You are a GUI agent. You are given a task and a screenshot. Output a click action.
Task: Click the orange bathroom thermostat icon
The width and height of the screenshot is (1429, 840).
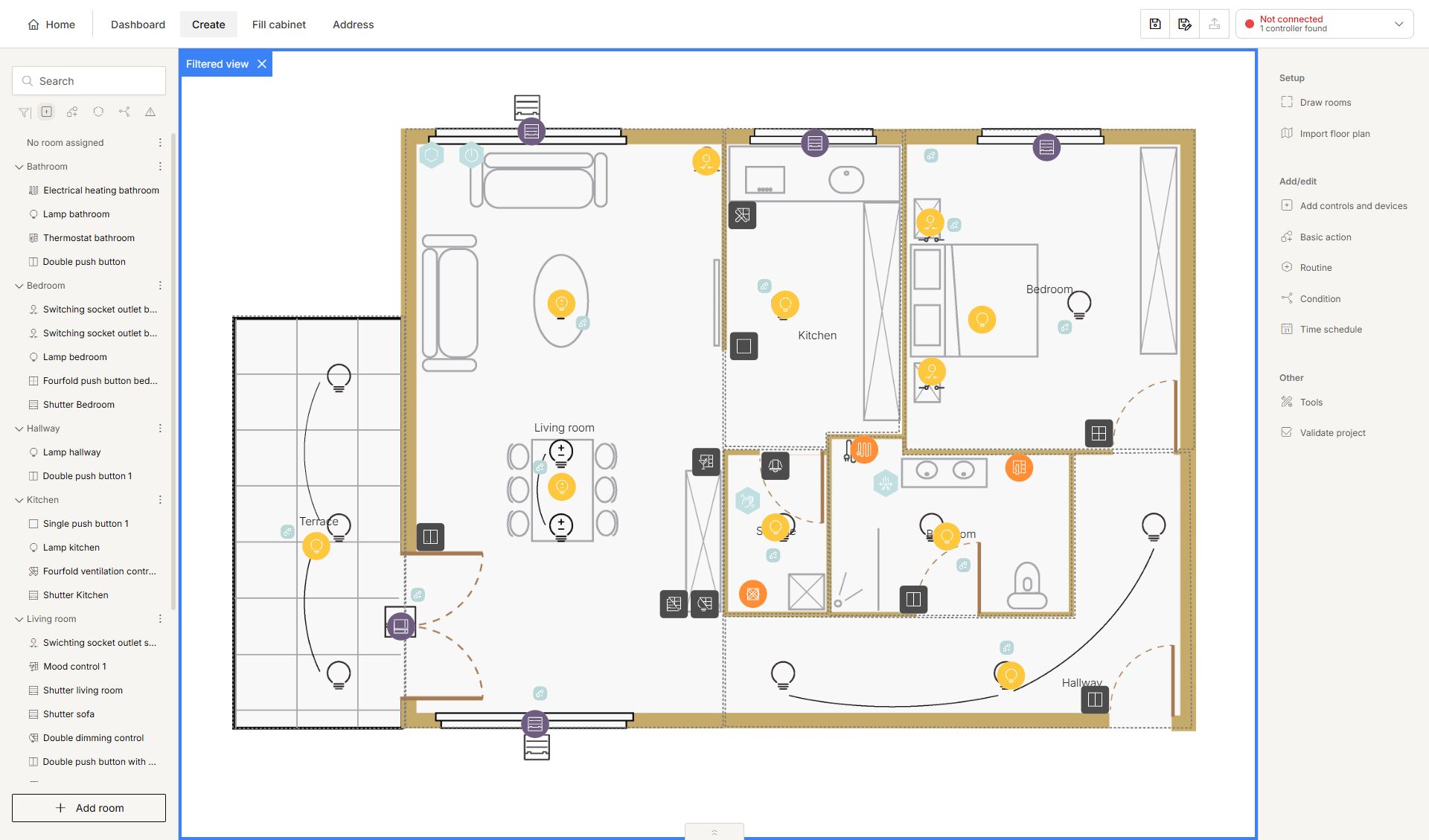pyautogui.click(x=1019, y=467)
